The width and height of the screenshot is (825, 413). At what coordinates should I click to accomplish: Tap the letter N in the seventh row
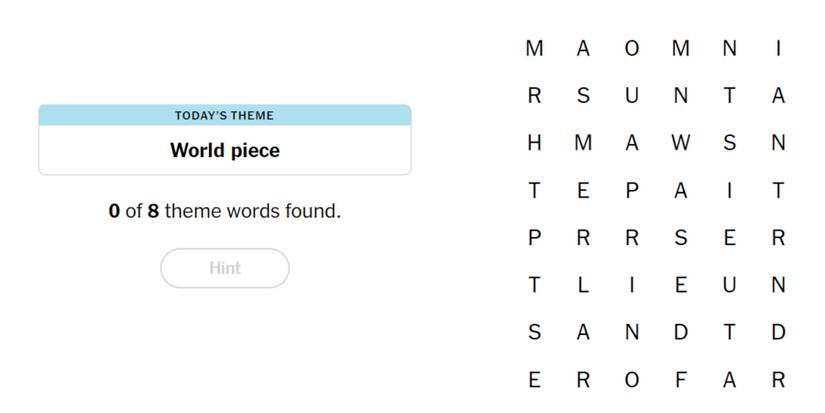[x=632, y=333]
